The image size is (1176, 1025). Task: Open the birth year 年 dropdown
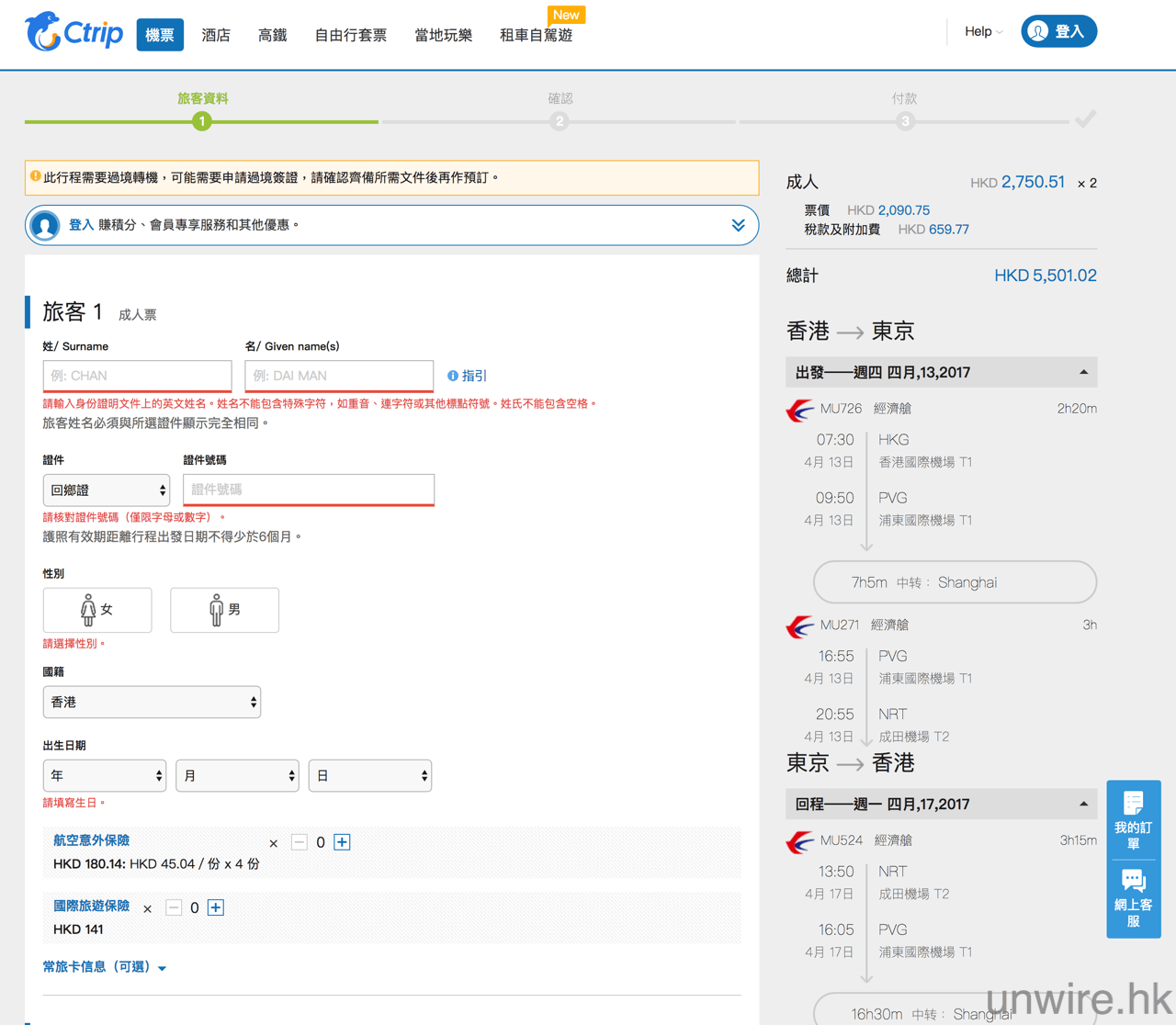tap(104, 776)
